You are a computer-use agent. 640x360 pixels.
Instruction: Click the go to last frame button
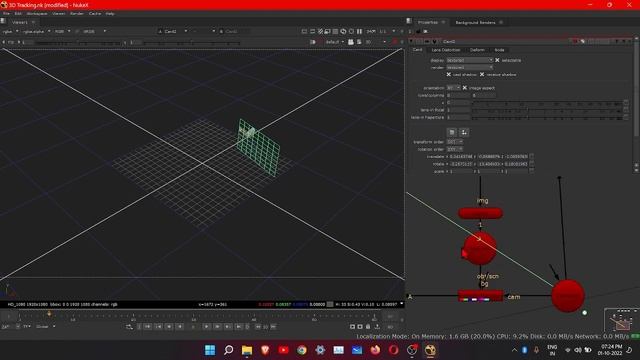[239, 327]
